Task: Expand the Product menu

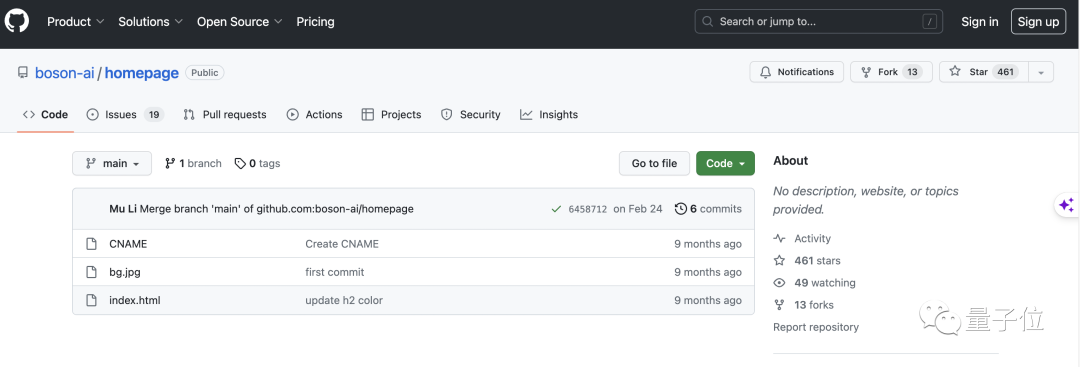Action: [76, 21]
